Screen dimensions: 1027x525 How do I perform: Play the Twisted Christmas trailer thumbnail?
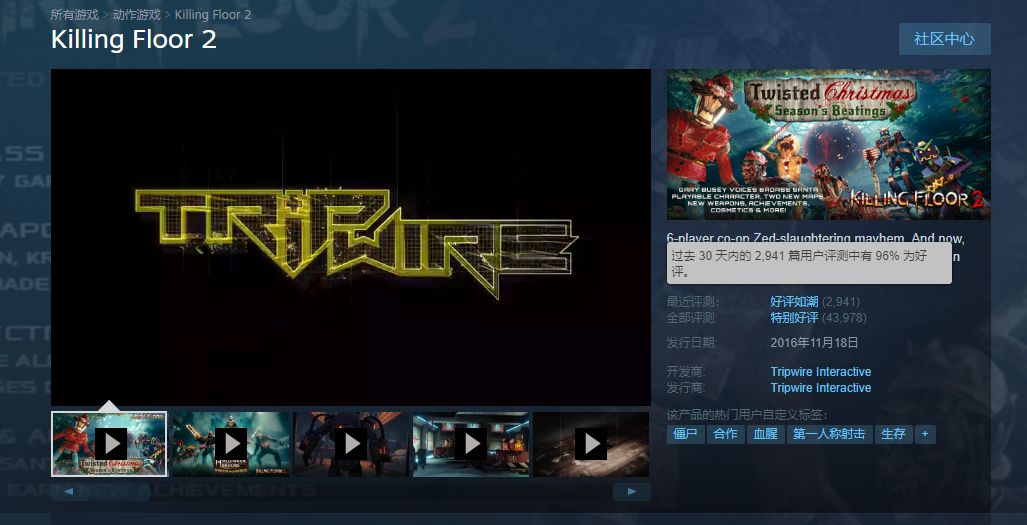[x=109, y=444]
